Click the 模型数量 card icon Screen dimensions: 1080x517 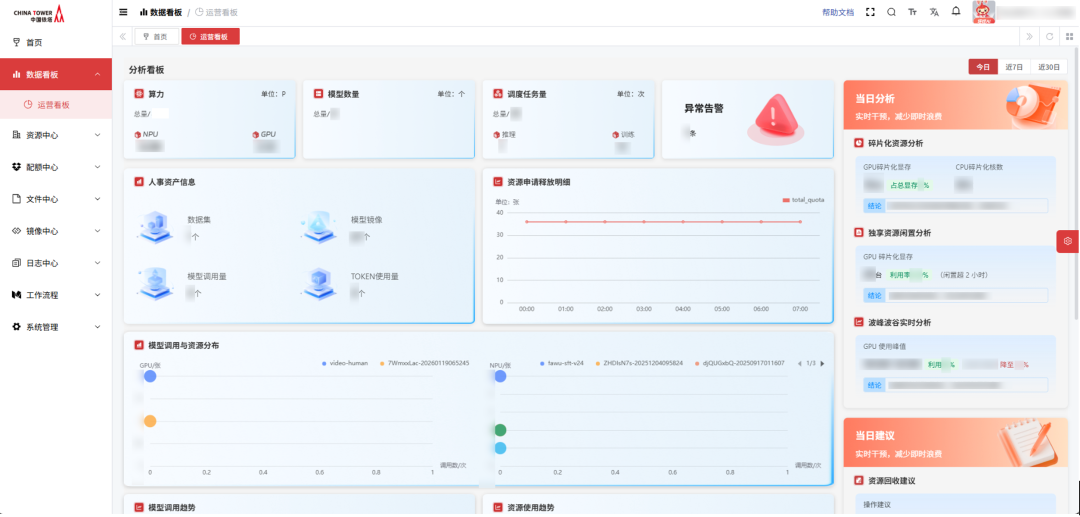coord(318,94)
